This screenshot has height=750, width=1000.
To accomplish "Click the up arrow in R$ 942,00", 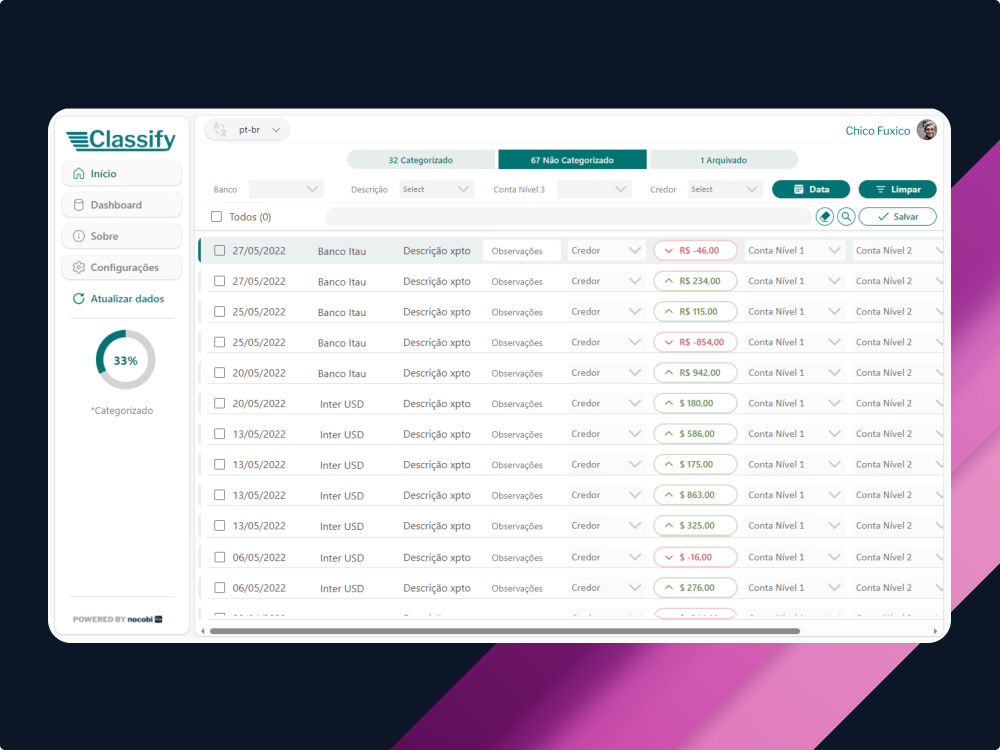I will click(x=668, y=372).
